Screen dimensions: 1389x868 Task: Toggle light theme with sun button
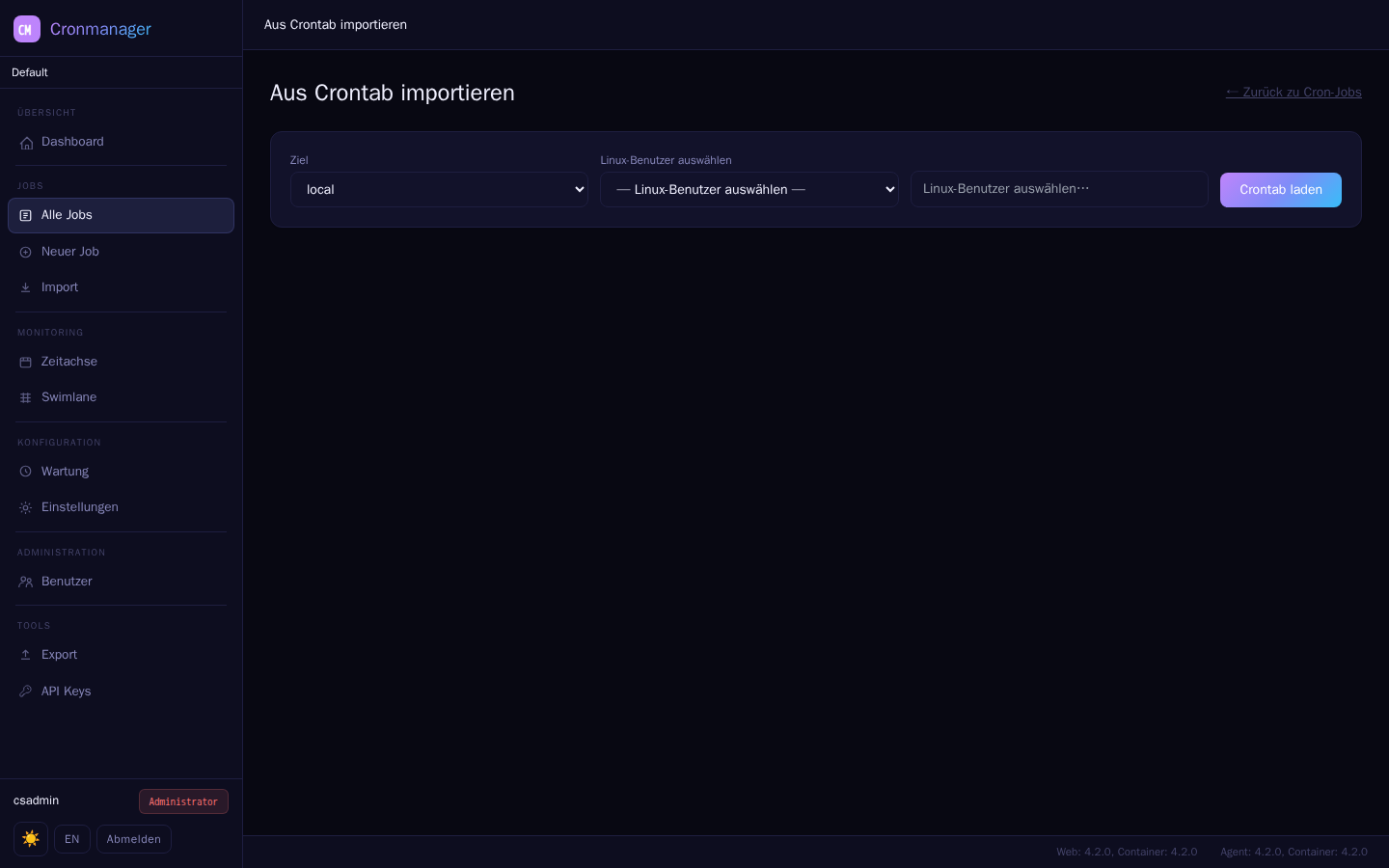point(31,839)
